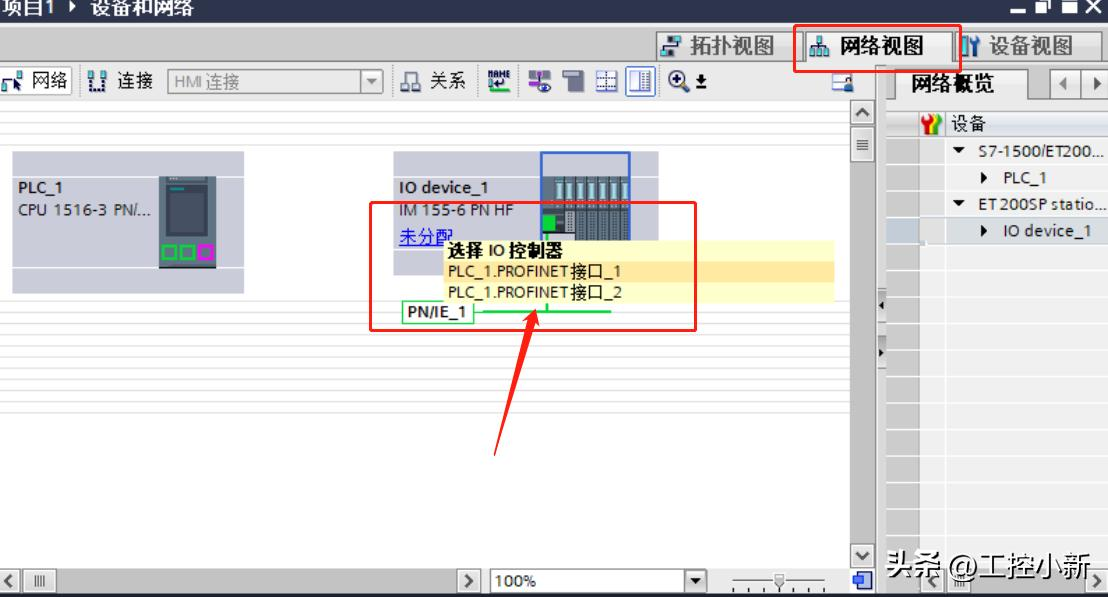Image resolution: width=1108 pixels, height=597 pixels.
Task: Click the vertical scrollbar up arrow
Action: (862, 113)
